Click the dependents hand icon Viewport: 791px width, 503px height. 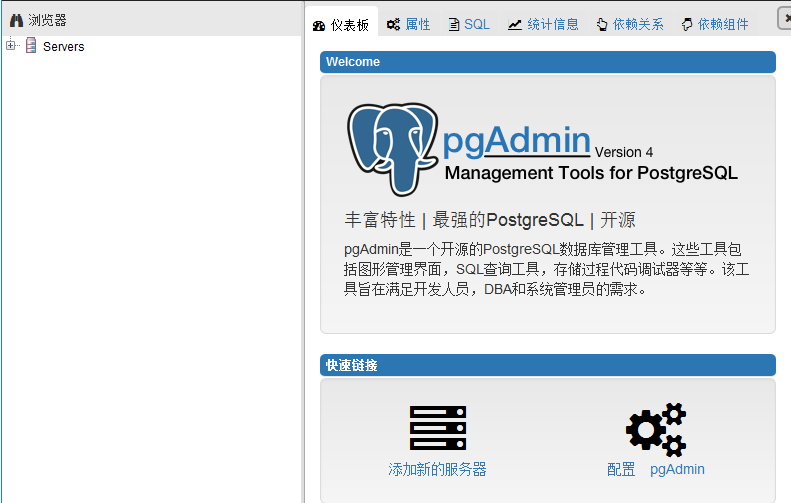coord(687,24)
